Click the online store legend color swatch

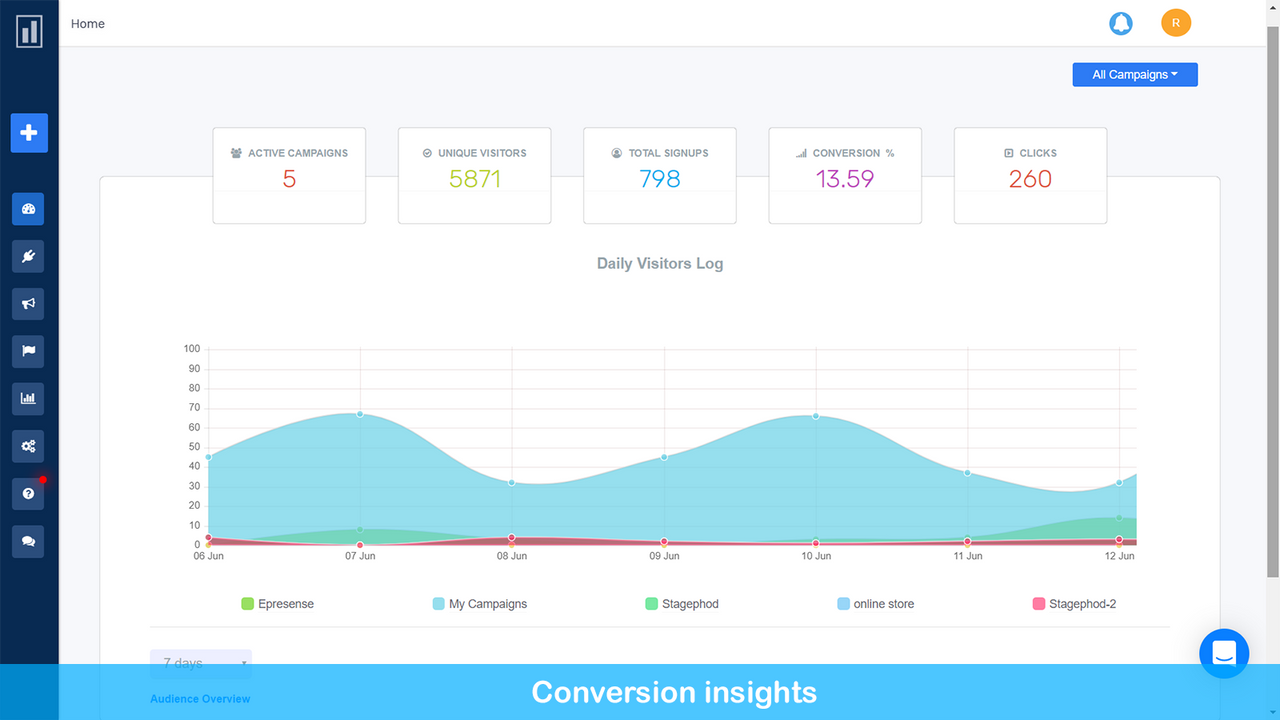pos(843,604)
